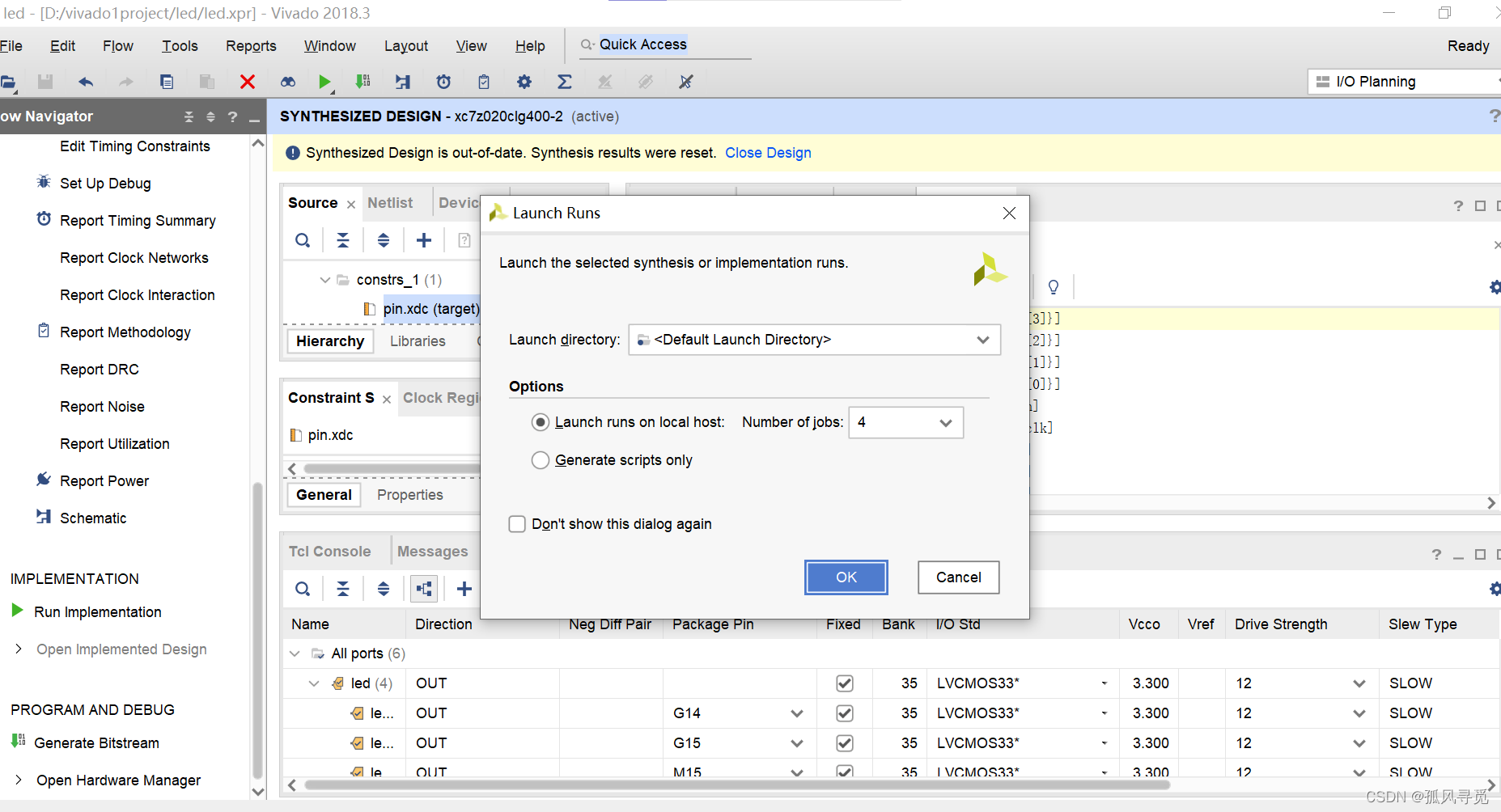Click the Flow Navigator help question icon
Image resolution: width=1501 pixels, height=812 pixels.
(x=232, y=116)
